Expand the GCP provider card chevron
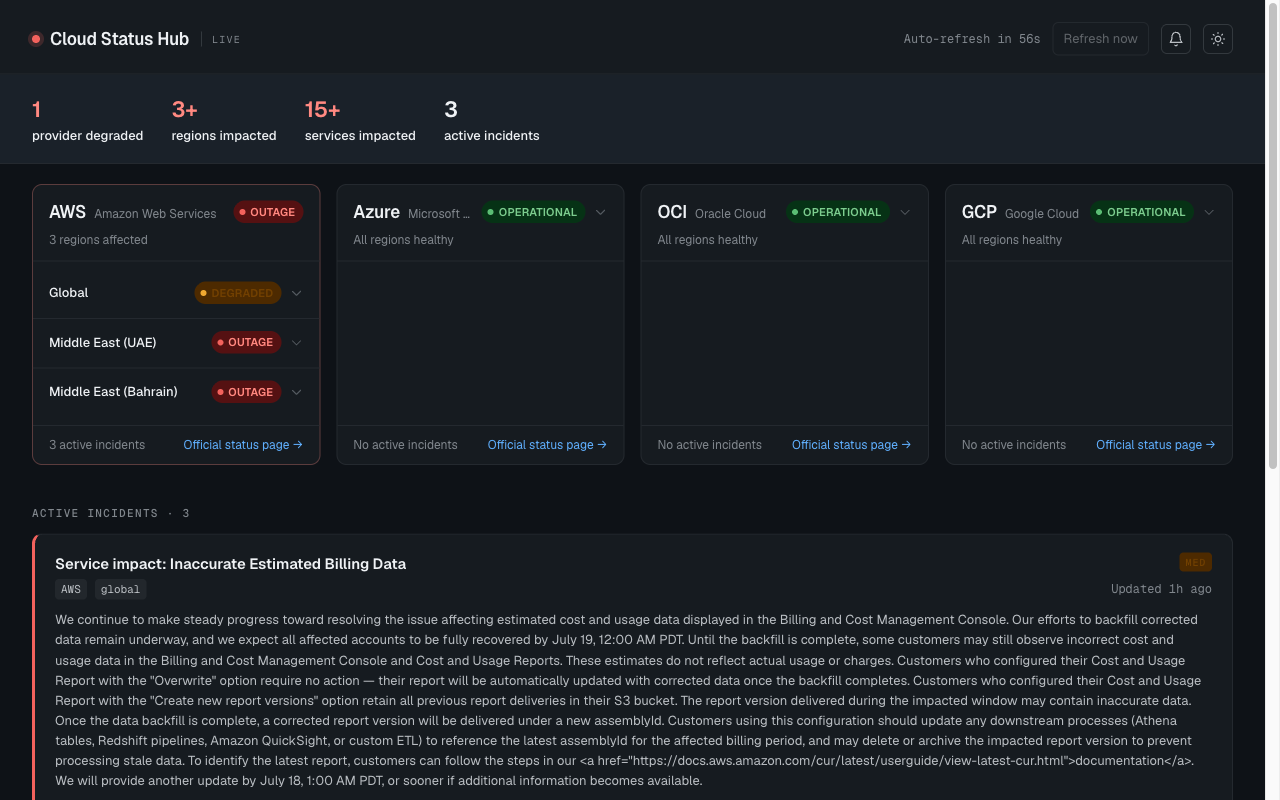Viewport: 1280px width, 800px height. (1209, 212)
